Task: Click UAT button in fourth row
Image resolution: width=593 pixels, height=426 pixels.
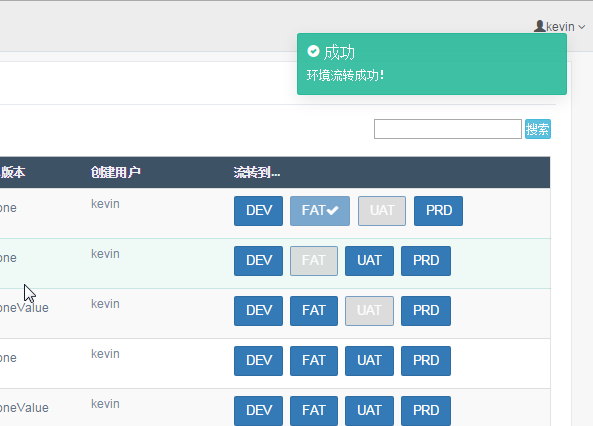Action: [369, 361]
